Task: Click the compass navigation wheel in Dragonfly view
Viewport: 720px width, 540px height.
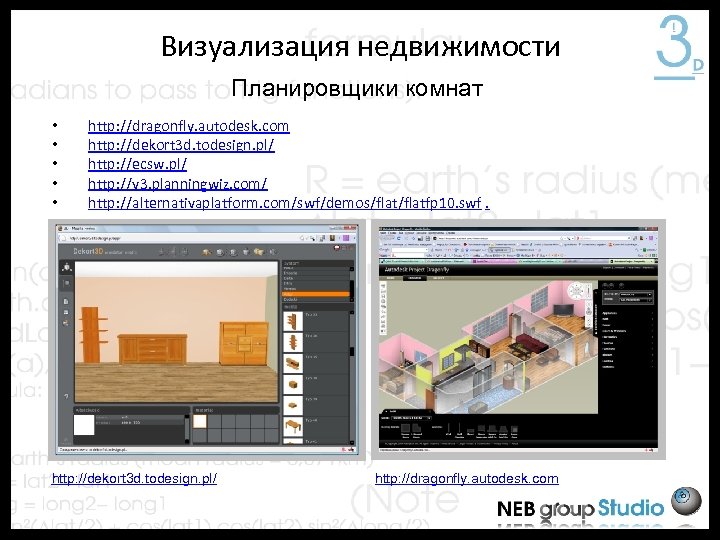Action: point(575,291)
